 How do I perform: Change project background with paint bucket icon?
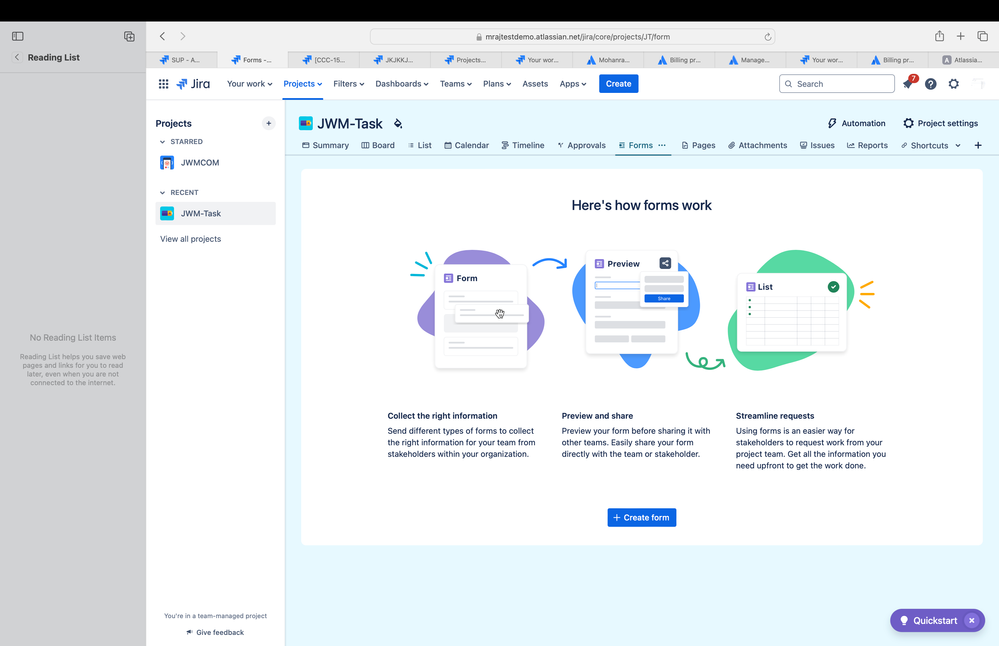point(398,124)
